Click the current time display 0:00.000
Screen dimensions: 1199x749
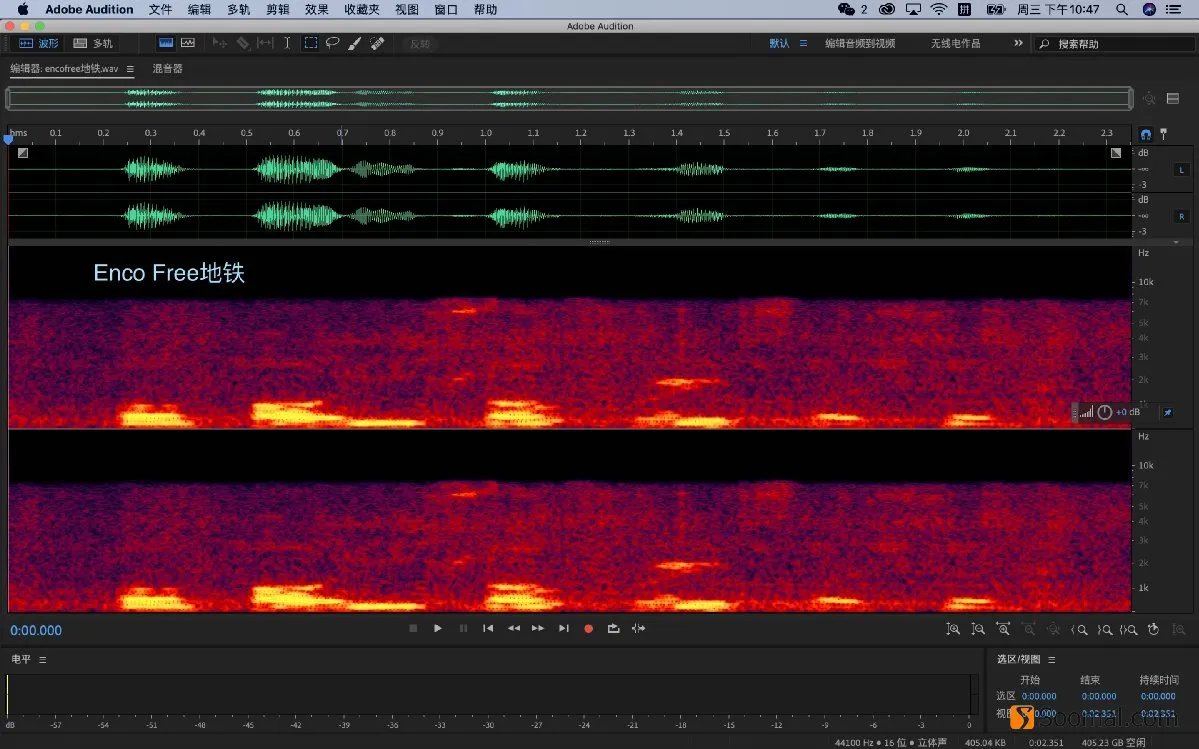(36, 631)
